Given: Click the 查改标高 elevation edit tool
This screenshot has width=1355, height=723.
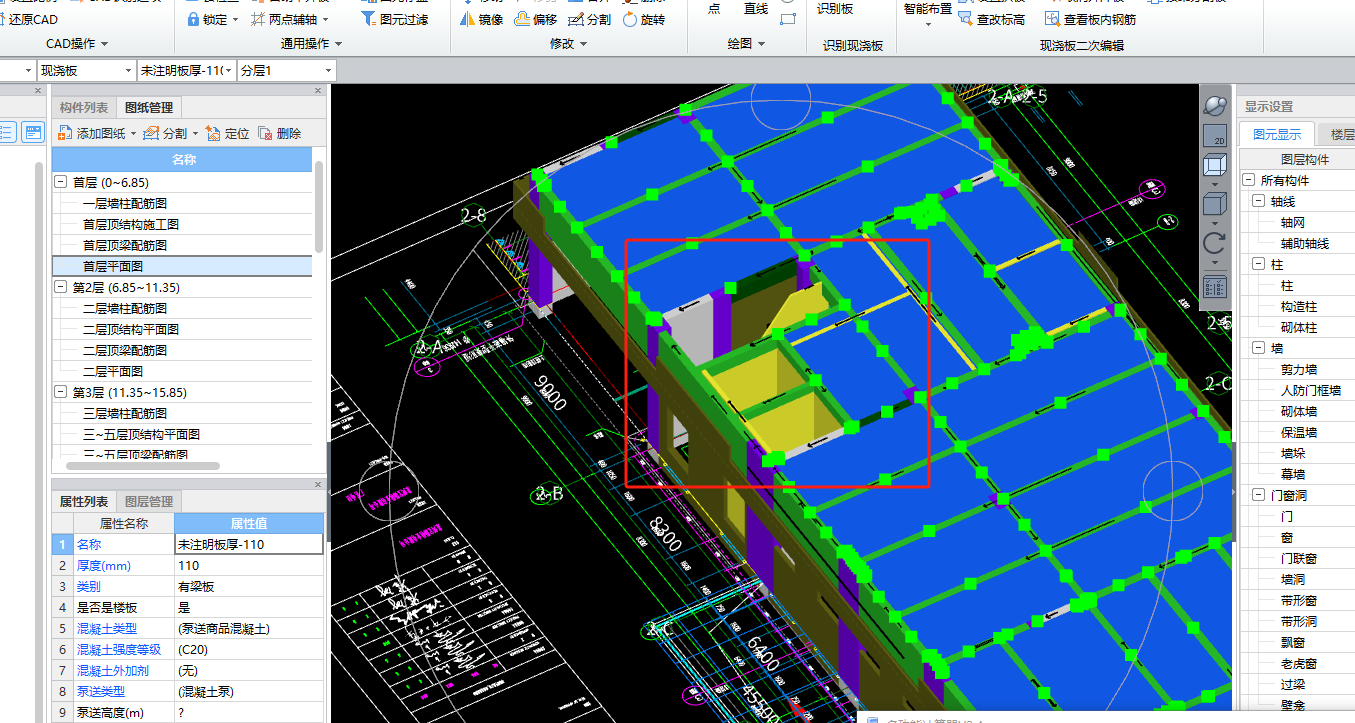Looking at the screenshot, I should click(990, 19).
